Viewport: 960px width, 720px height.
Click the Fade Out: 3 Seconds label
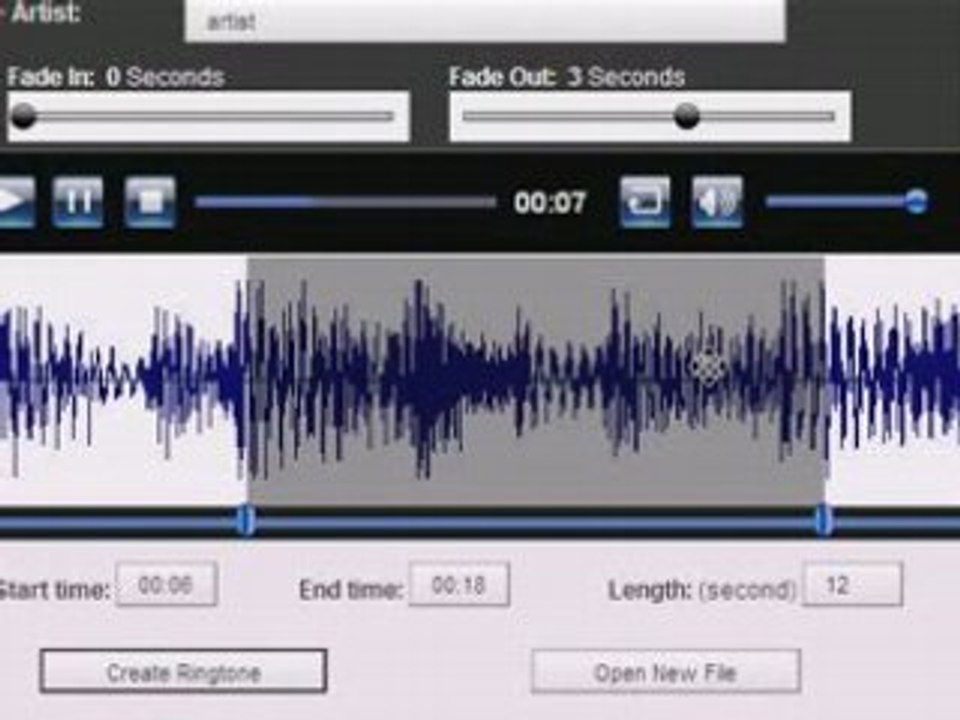[567, 77]
